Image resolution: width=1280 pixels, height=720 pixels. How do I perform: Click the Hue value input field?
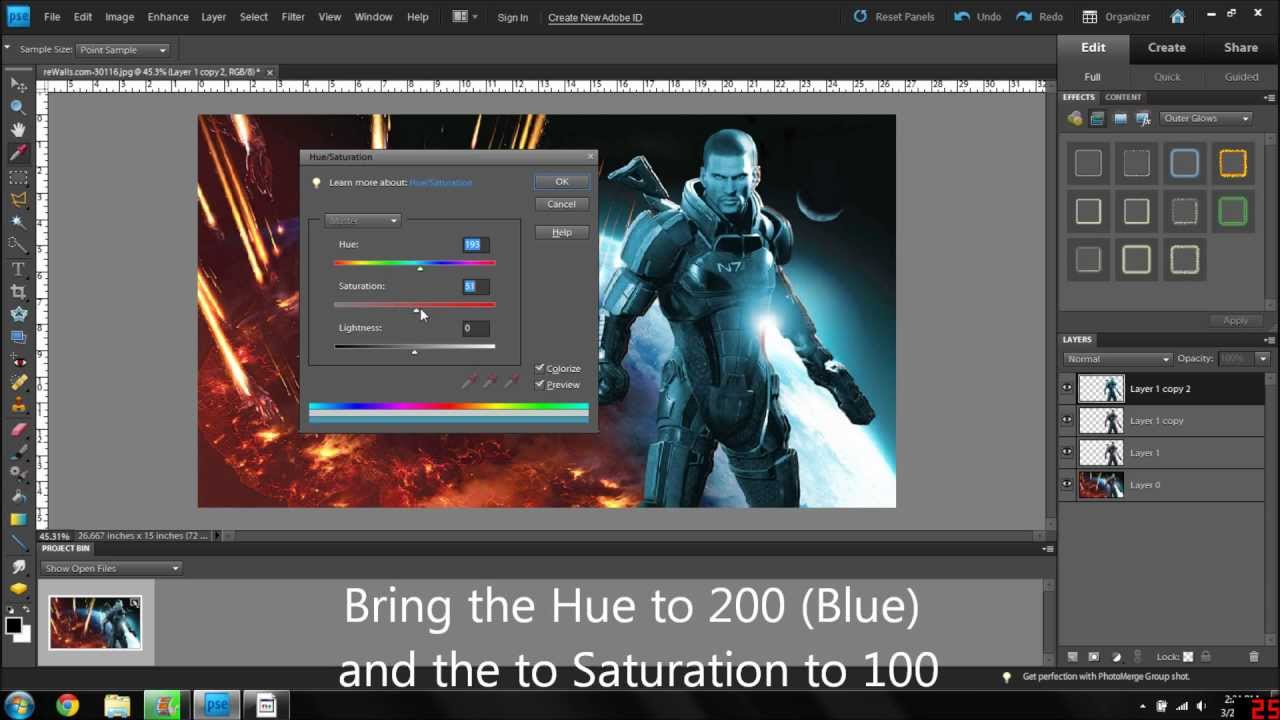click(x=476, y=245)
